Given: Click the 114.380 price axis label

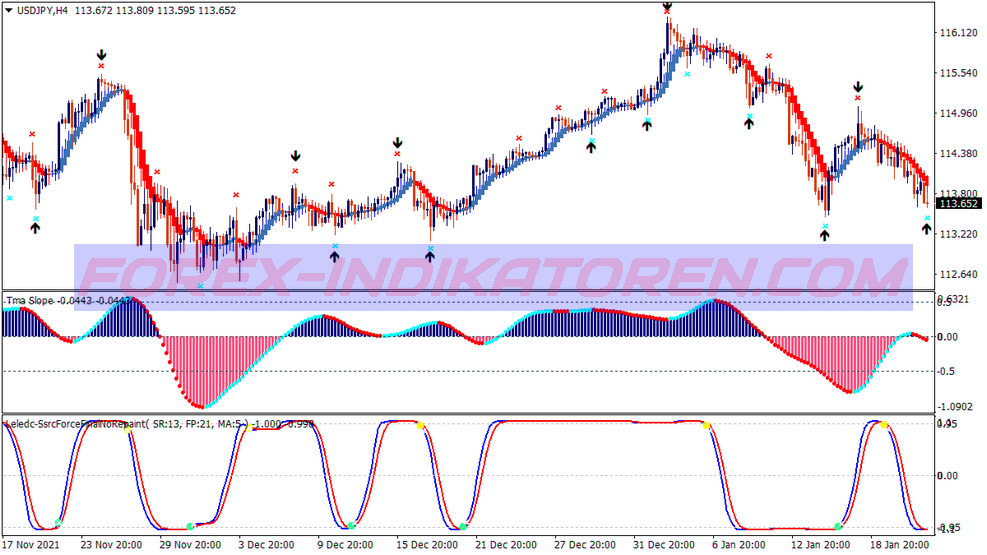Looking at the screenshot, I should point(958,154).
